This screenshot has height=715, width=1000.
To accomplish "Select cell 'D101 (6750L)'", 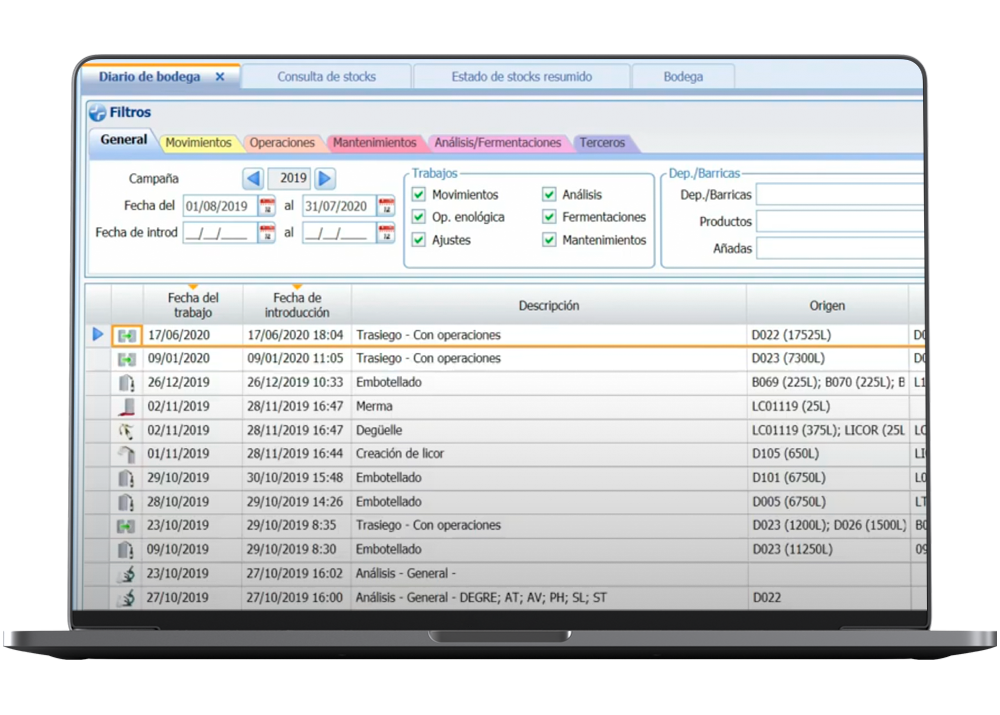I will tap(828, 478).
